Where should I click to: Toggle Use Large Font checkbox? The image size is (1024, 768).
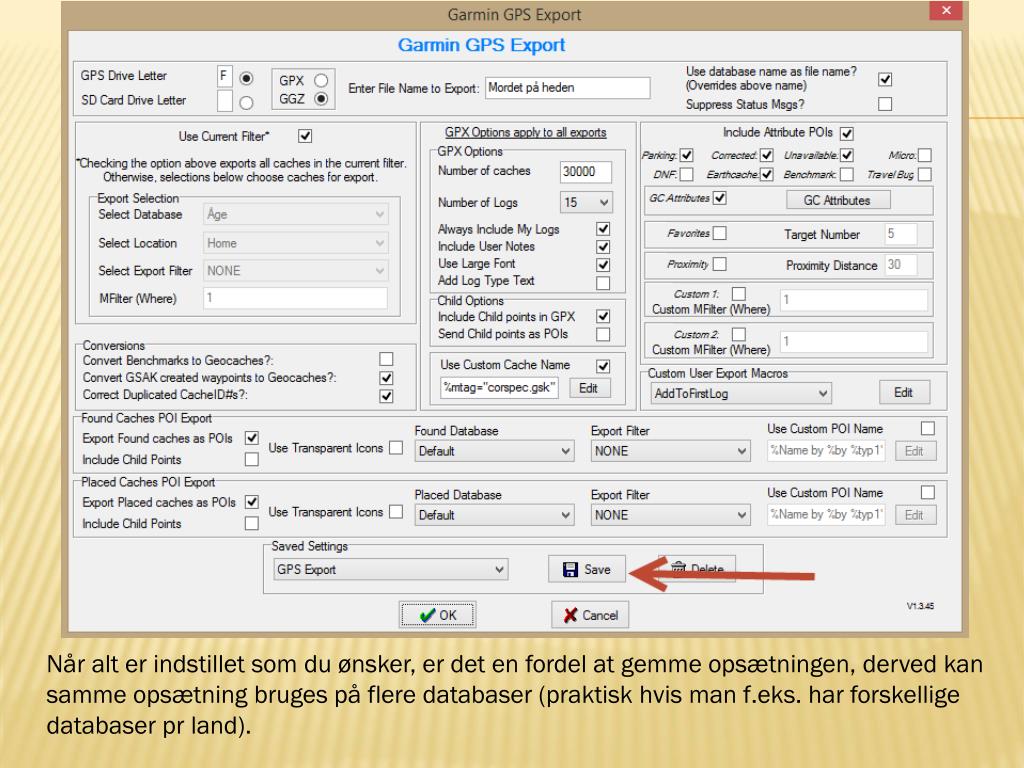pos(603,264)
